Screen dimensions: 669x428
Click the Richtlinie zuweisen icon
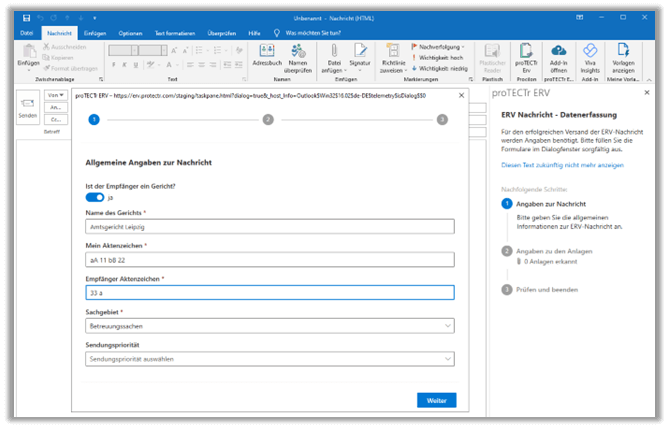tap(391, 54)
